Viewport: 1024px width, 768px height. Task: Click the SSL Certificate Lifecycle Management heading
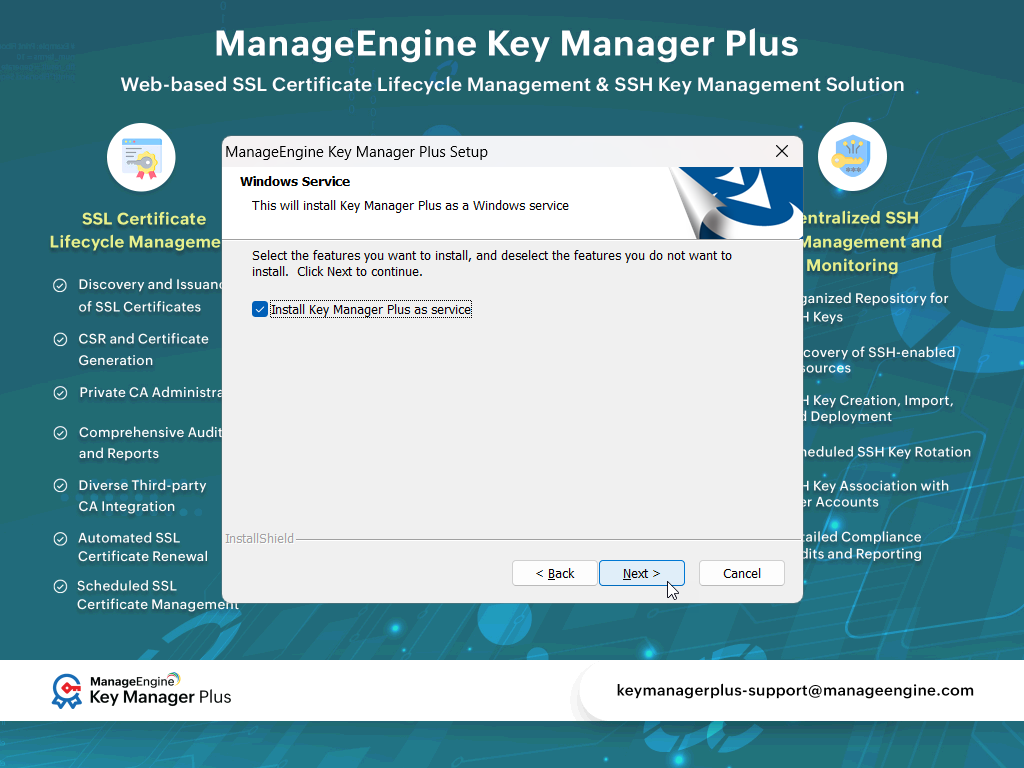pos(136,230)
